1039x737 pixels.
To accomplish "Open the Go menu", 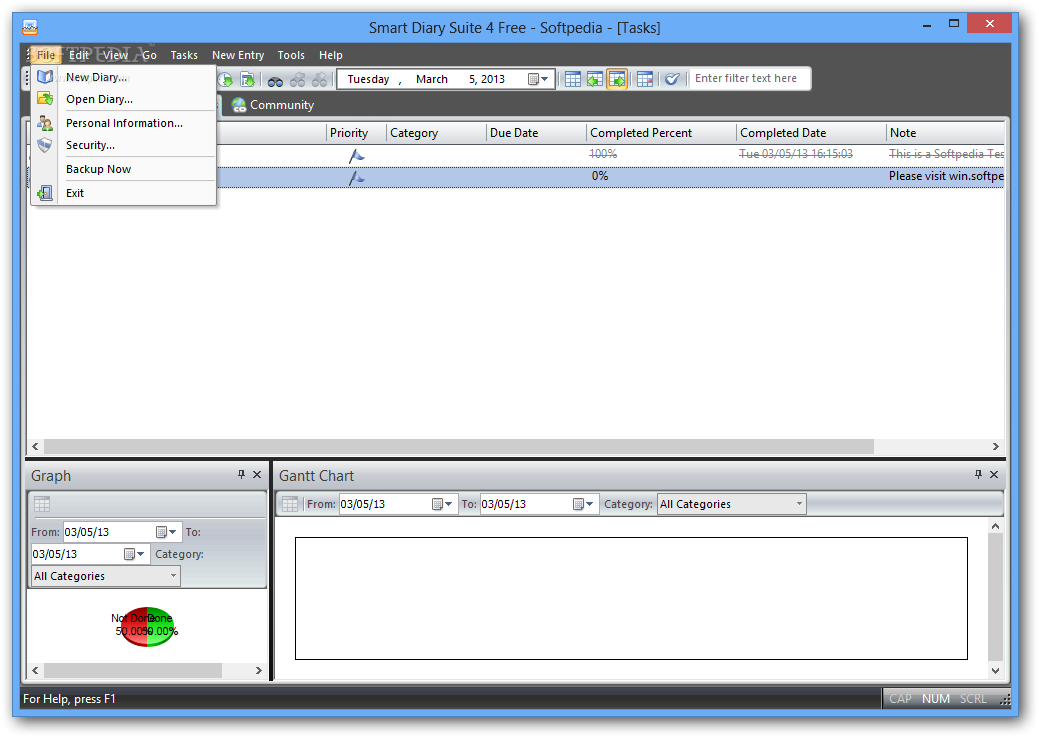I will pyautogui.click(x=150, y=55).
